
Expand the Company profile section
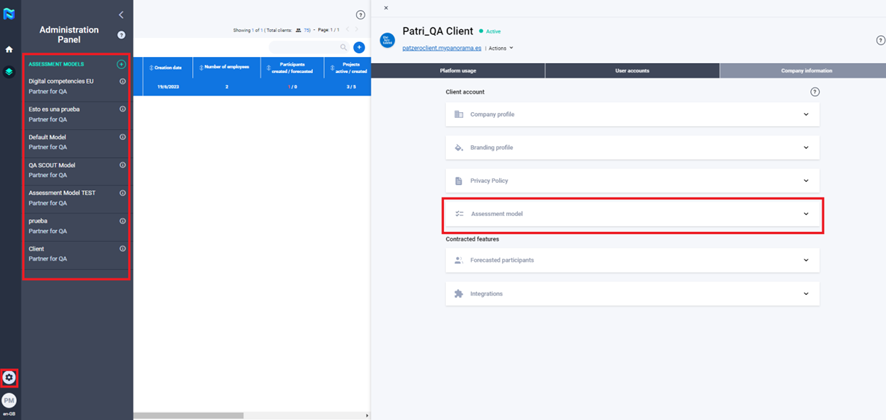click(632, 115)
